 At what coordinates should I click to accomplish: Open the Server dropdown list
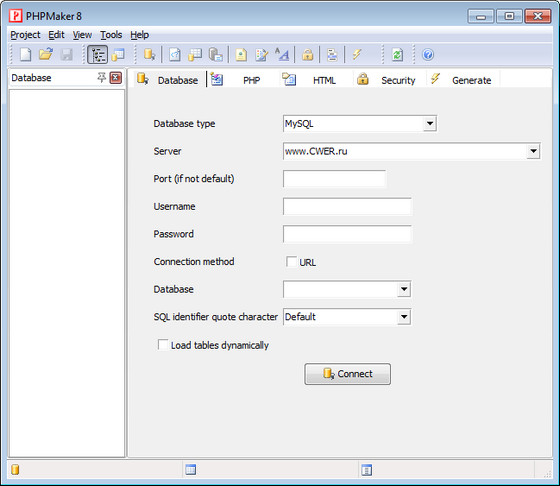click(x=533, y=151)
